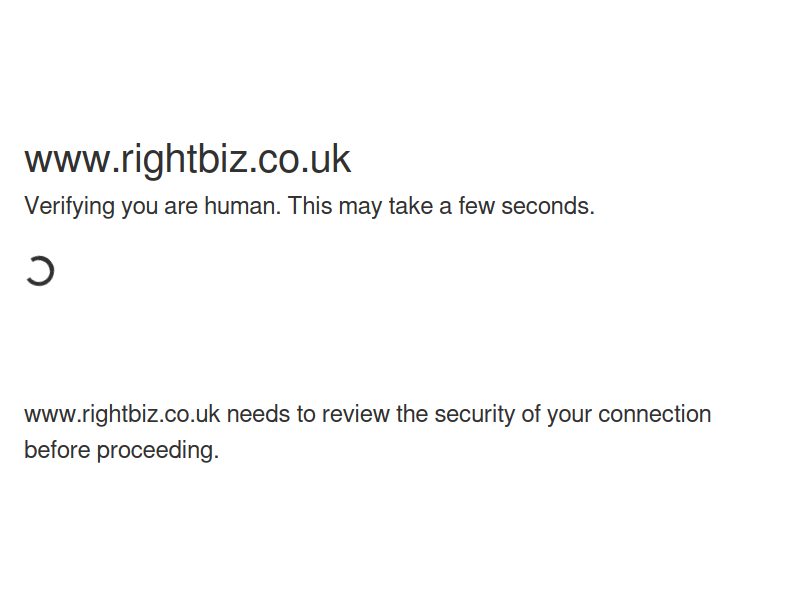This screenshot has height=600, width=800.
Task: Click the '.co.uk' part of the heading
Action: coord(299,159)
